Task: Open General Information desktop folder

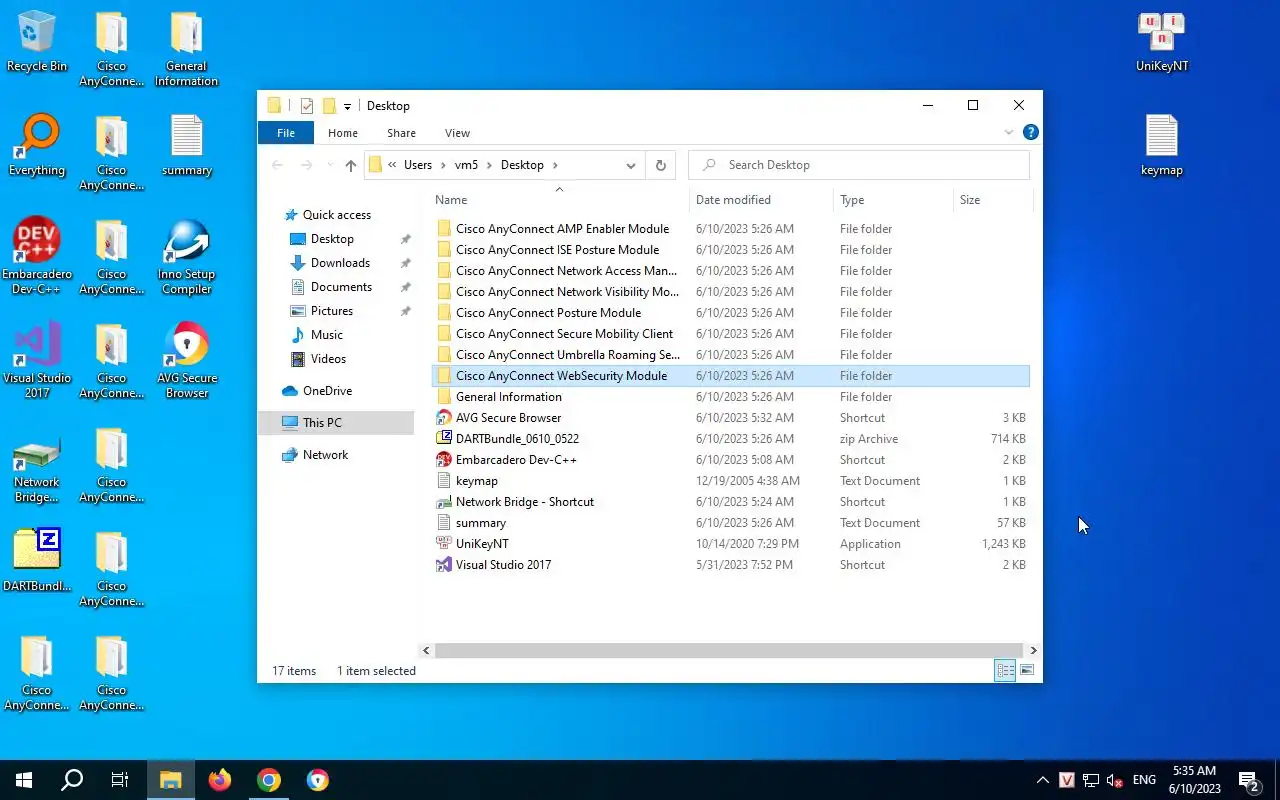Action: click(187, 49)
